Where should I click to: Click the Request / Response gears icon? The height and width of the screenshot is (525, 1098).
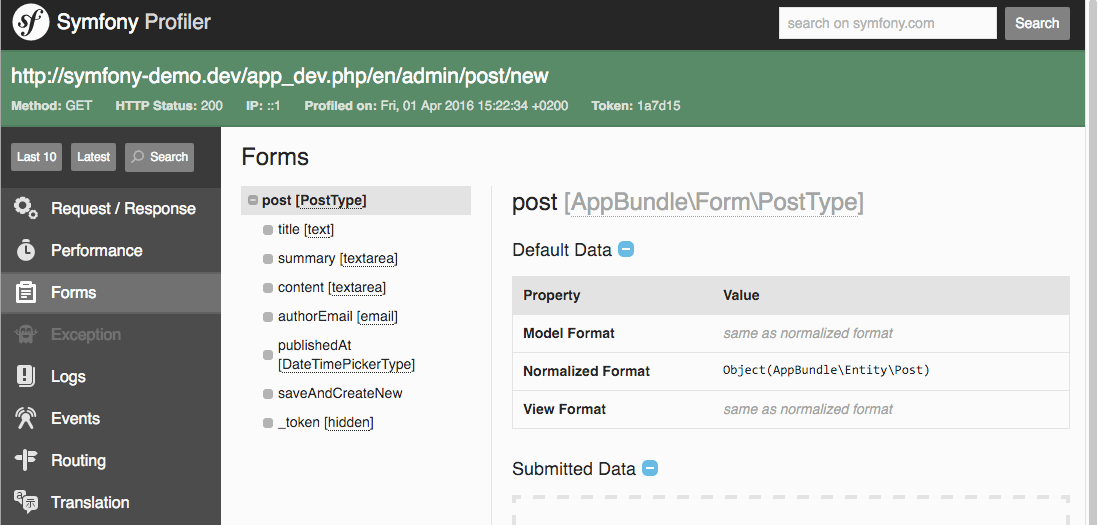pyautogui.click(x=26, y=208)
